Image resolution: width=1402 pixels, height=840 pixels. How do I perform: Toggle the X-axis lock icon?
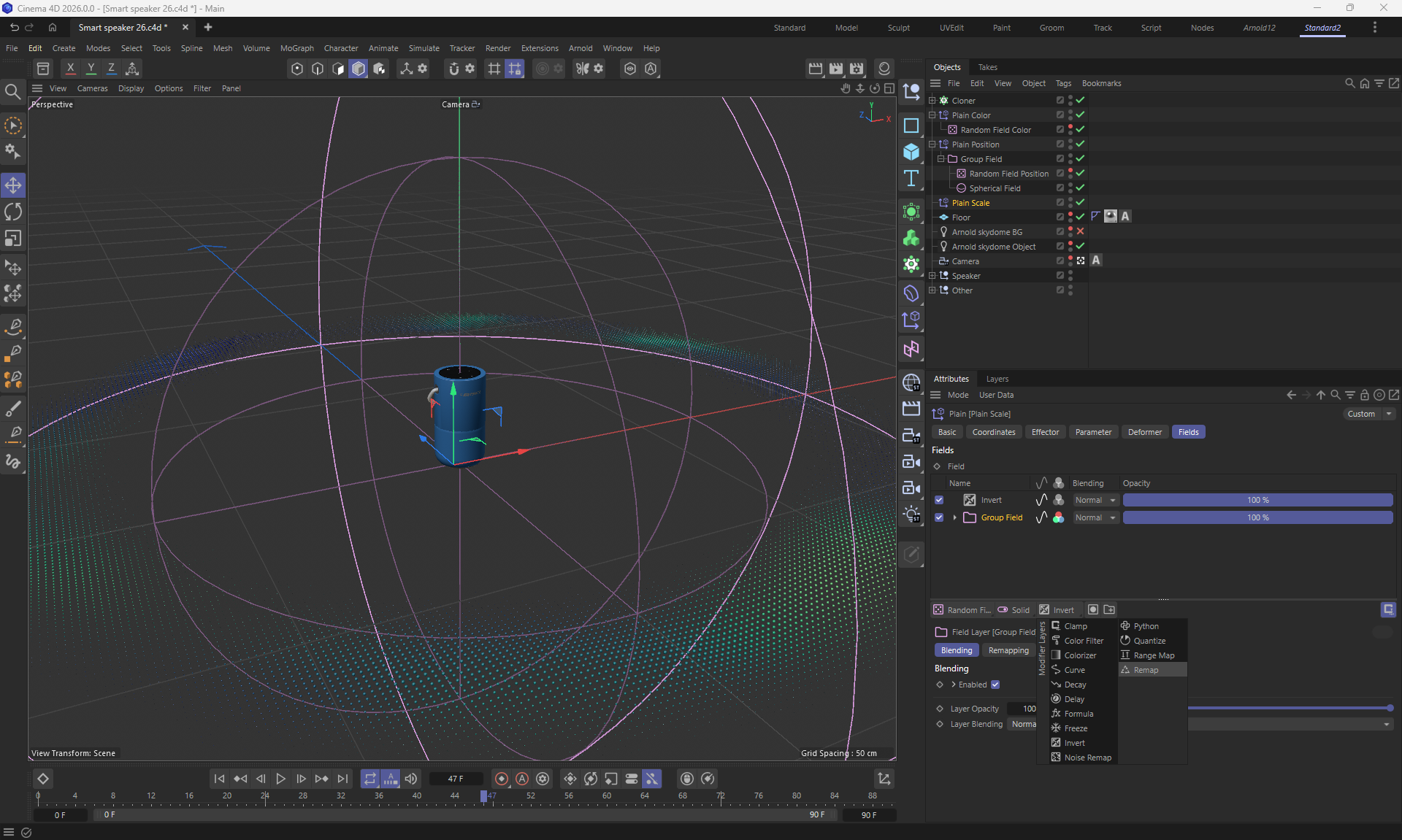coord(70,69)
